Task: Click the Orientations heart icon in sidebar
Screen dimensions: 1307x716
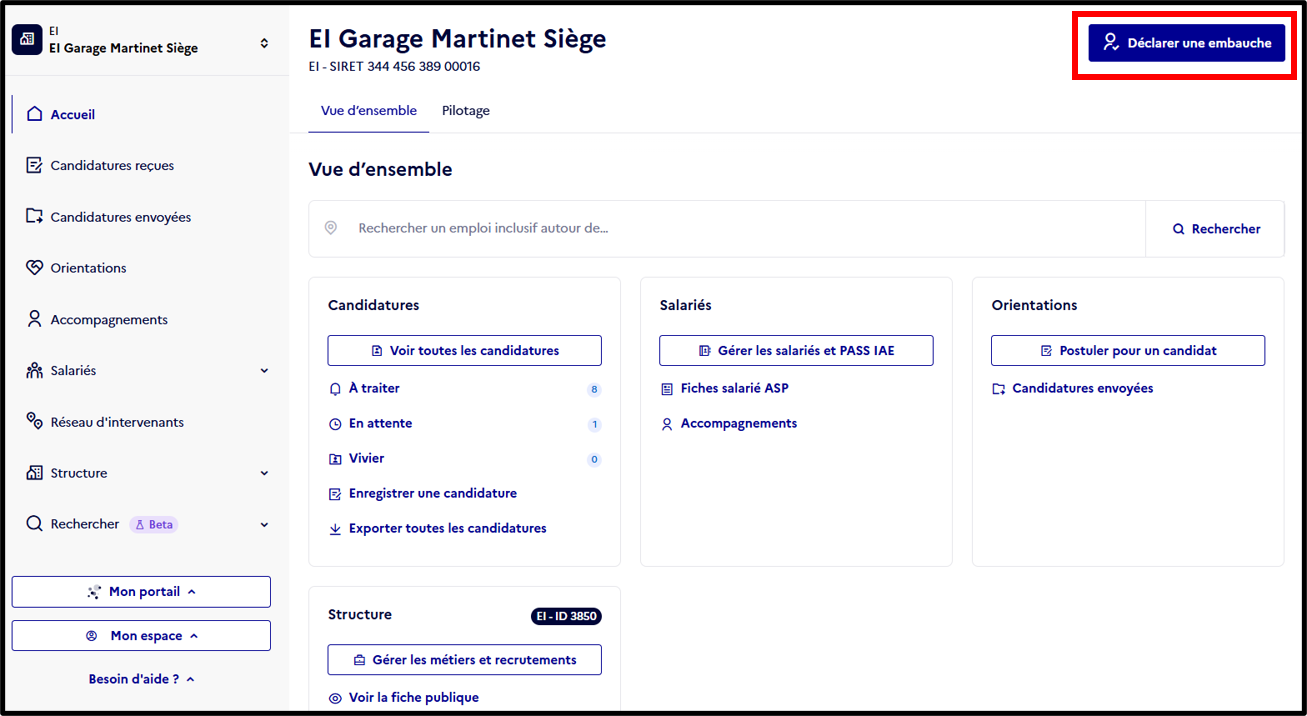Action: click(x=35, y=268)
